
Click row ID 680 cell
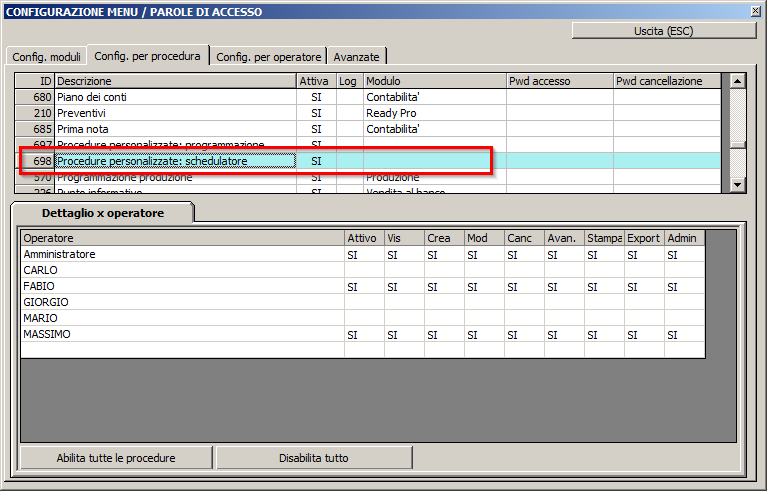click(x=35, y=97)
